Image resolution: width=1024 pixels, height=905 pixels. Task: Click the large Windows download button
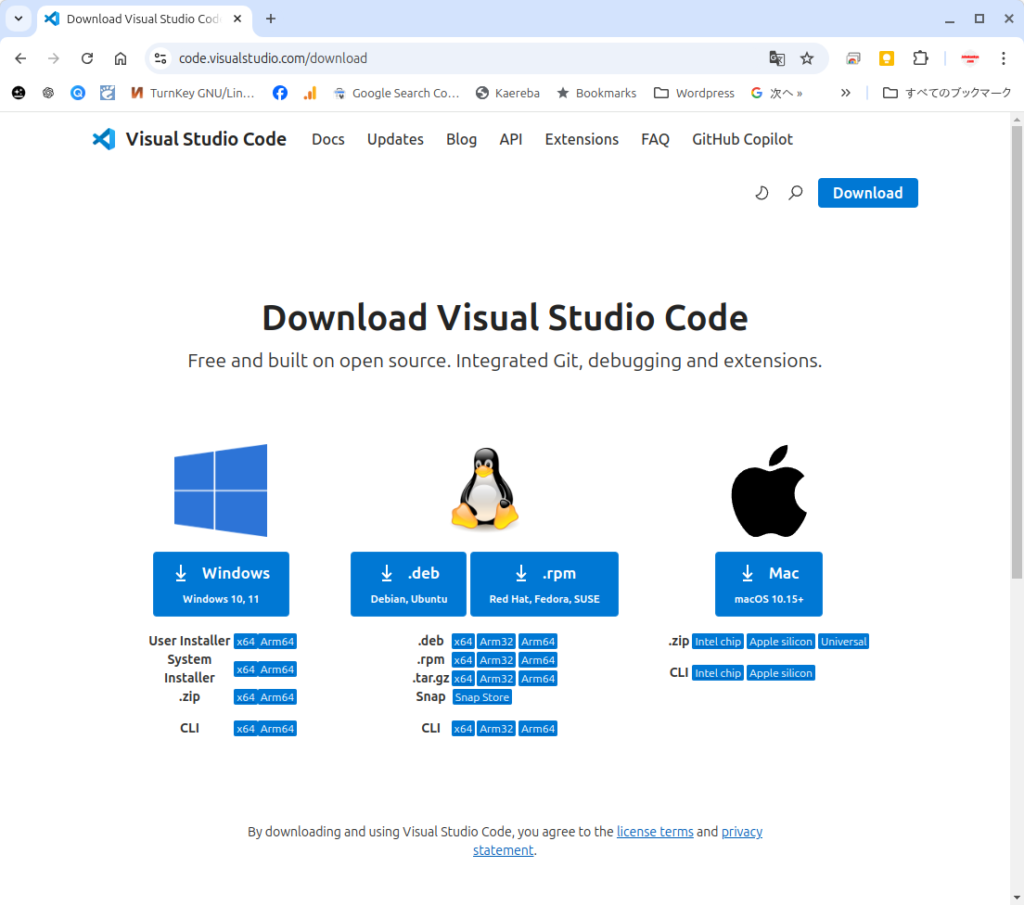click(x=221, y=584)
